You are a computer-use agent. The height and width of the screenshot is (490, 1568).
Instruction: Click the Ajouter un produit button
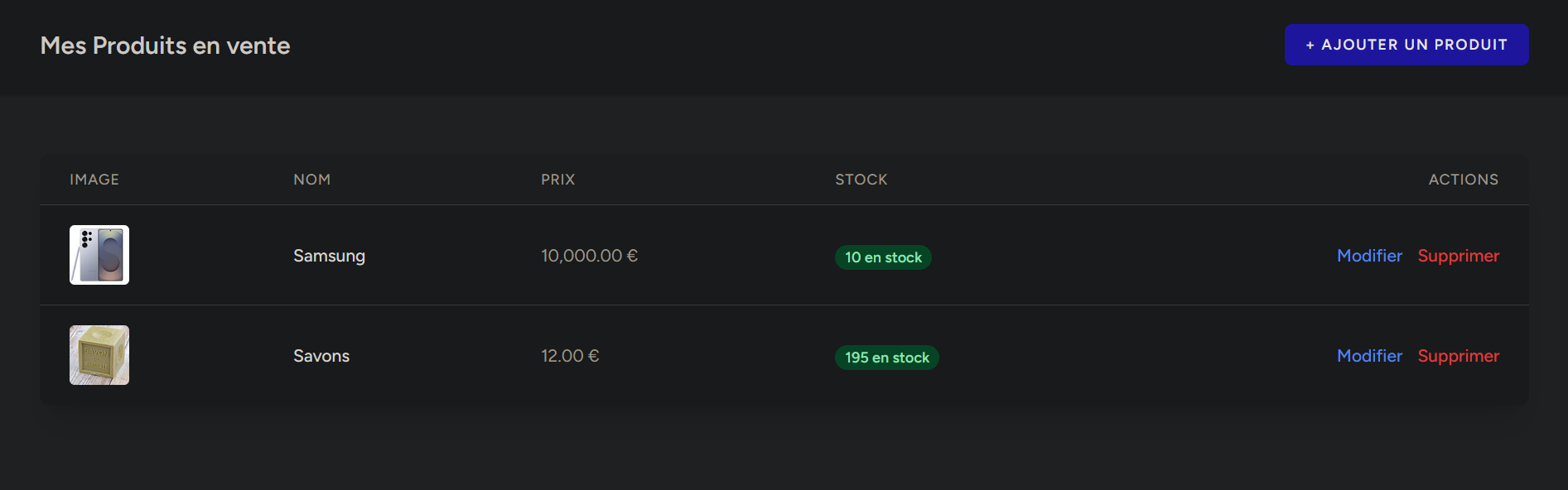(1406, 45)
